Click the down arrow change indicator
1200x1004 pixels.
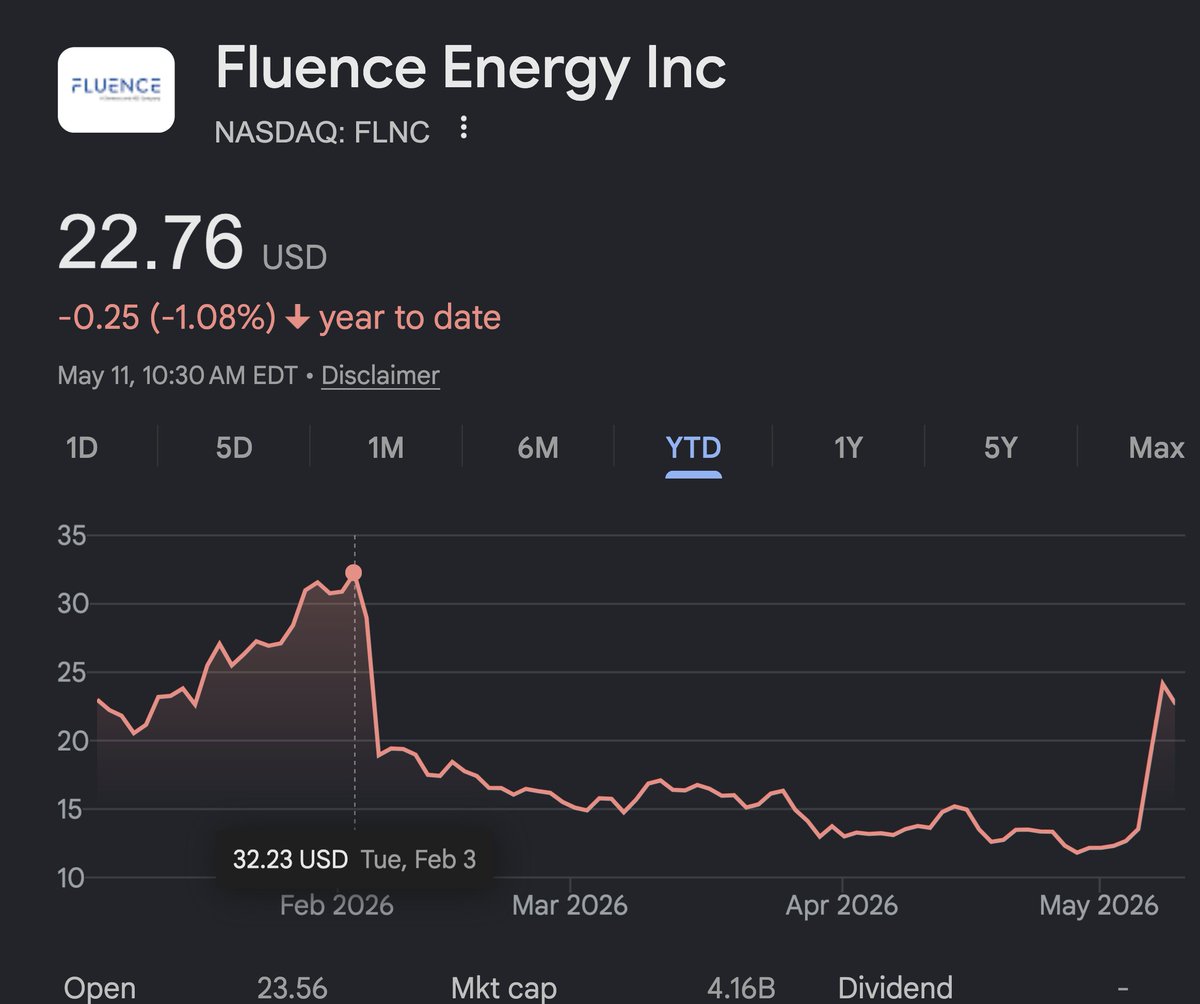click(x=297, y=319)
